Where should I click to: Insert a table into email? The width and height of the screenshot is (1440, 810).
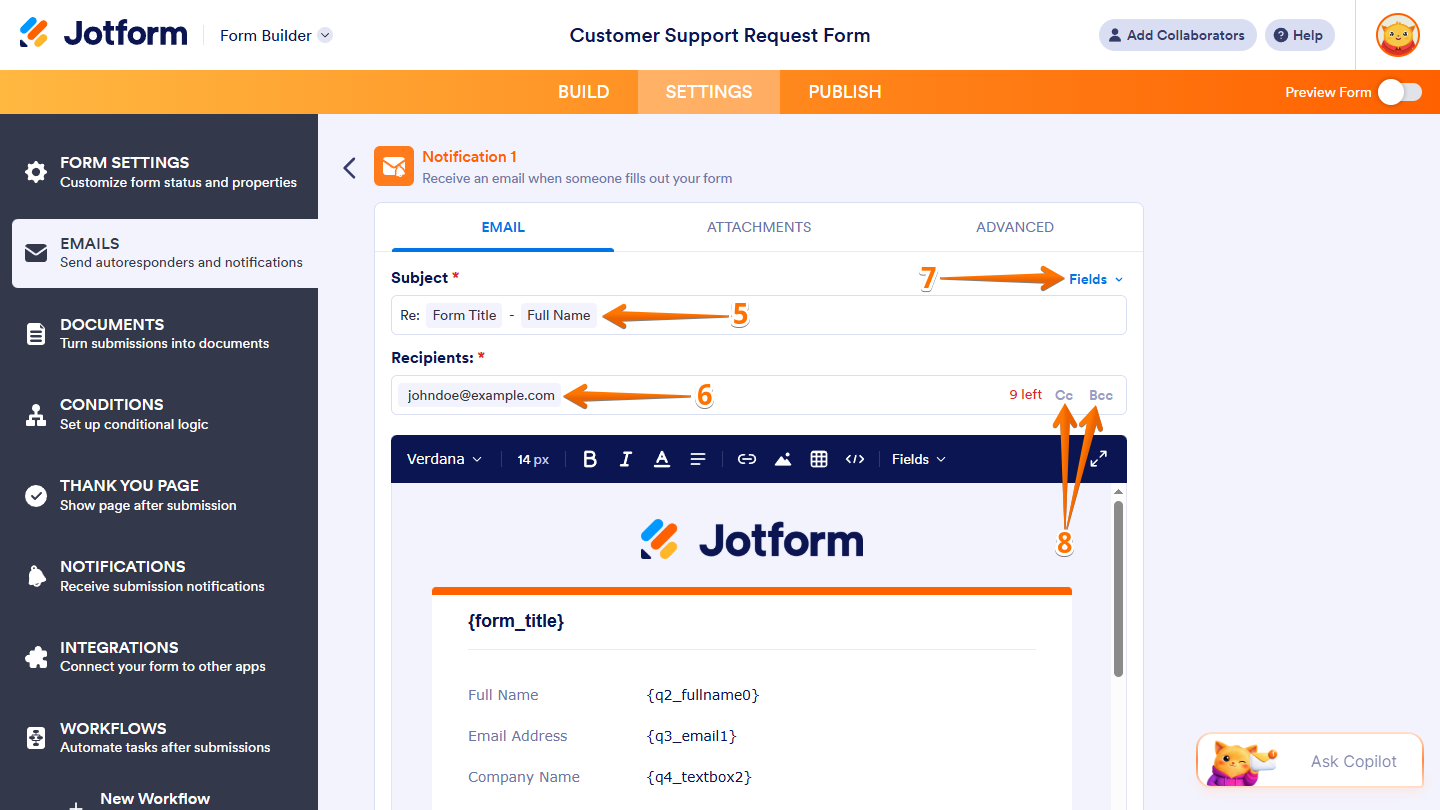[819, 459]
